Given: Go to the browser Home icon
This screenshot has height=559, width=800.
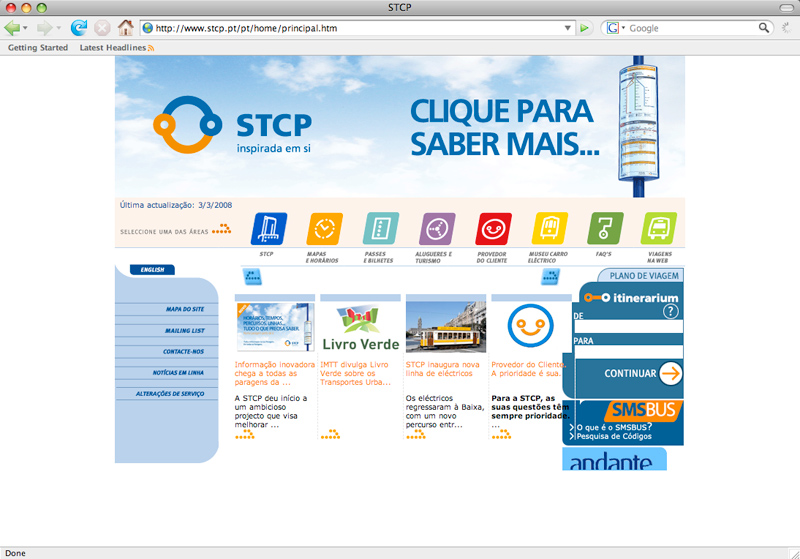Looking at the screenshot, I should click(126, 28).
